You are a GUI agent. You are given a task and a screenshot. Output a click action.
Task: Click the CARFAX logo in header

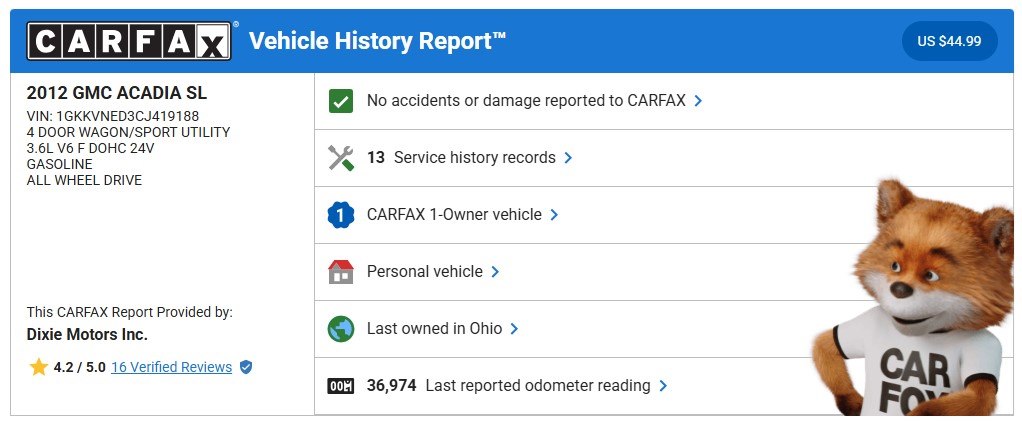point(130,41)
